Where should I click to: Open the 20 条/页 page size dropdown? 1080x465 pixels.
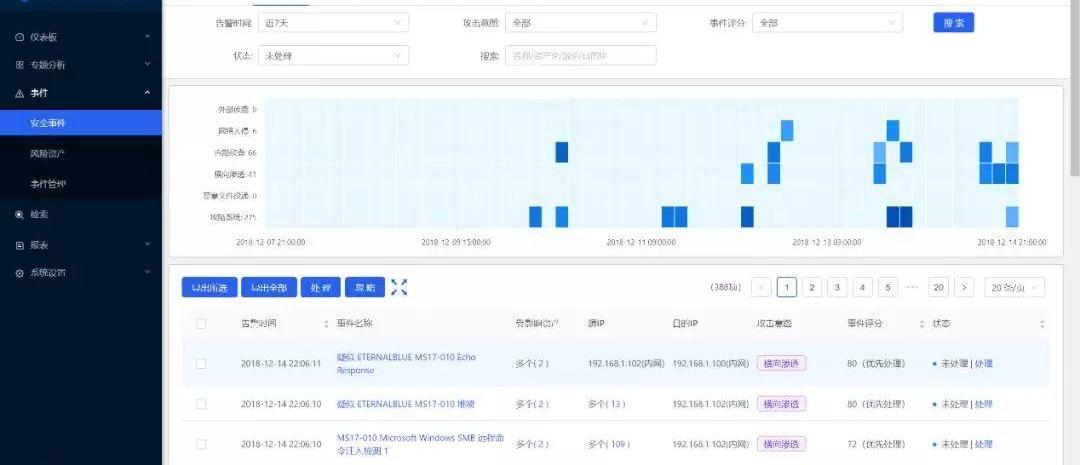(x=1014, y=288)
